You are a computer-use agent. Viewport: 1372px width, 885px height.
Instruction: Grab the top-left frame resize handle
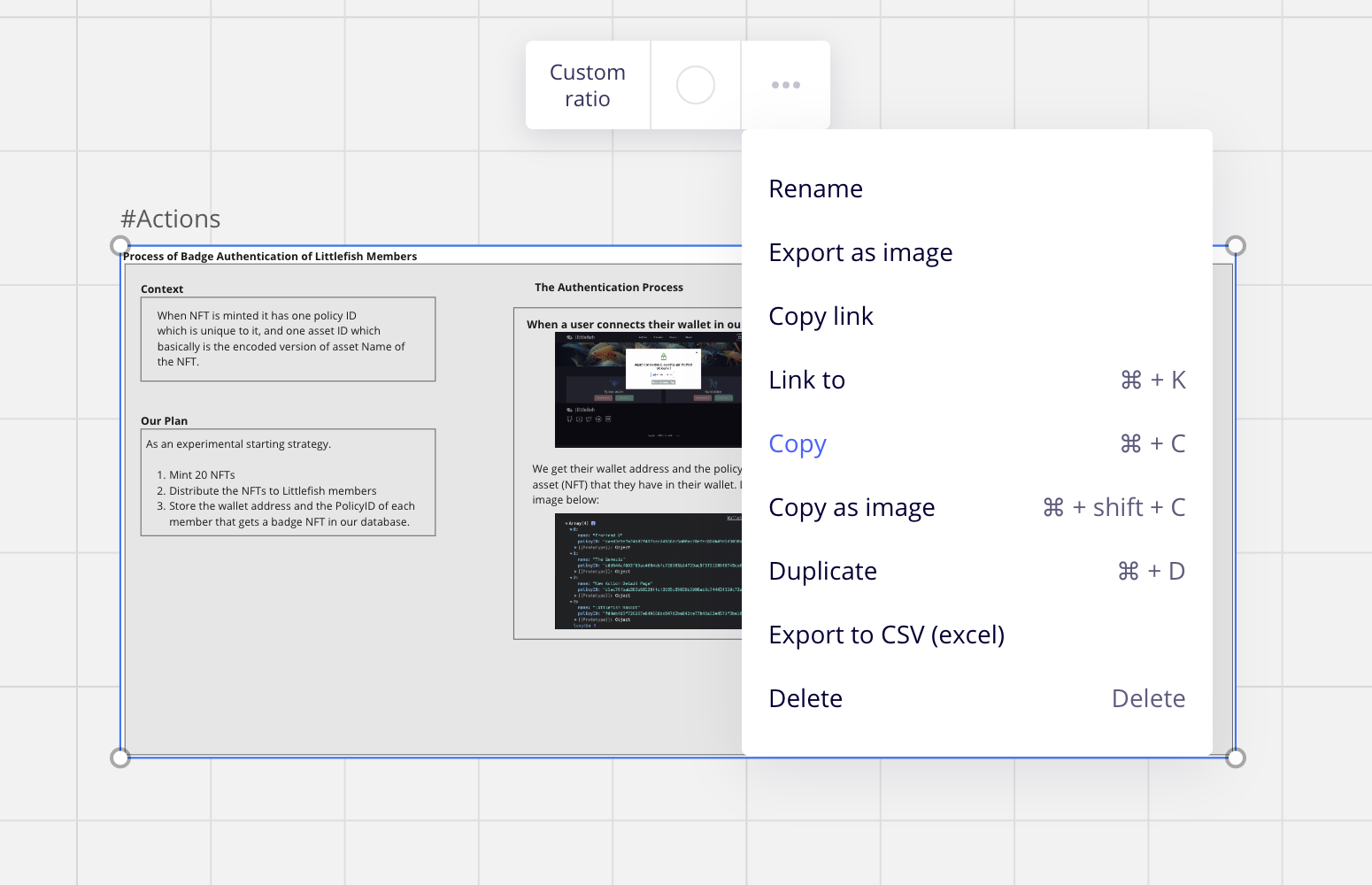coord(120,246)
